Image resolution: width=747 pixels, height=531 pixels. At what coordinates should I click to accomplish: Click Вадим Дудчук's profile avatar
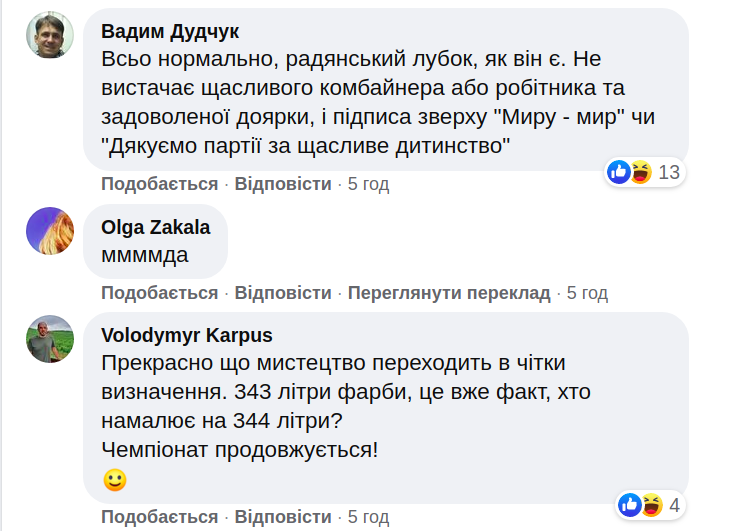coord(49,36)
